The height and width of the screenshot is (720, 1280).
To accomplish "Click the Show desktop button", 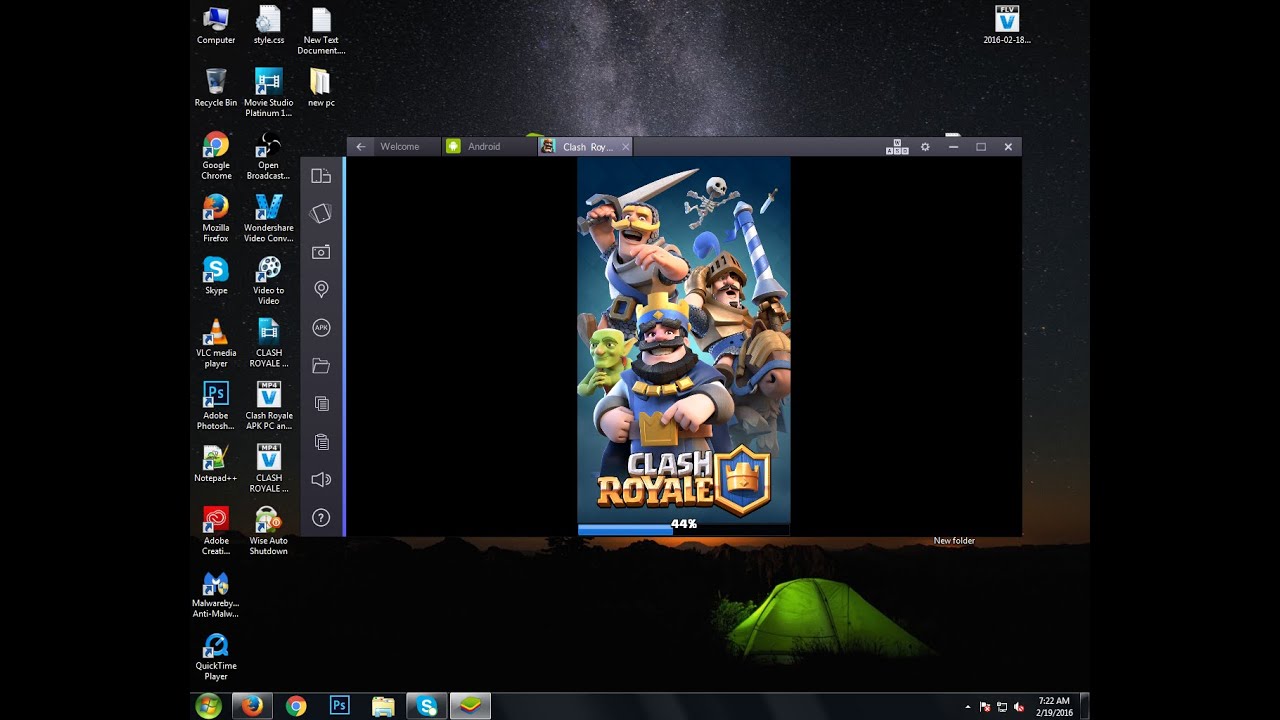I will tap(1085, 706).
